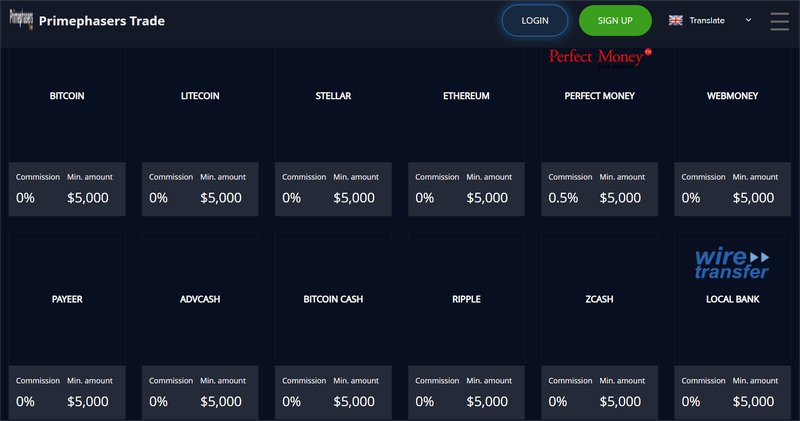Click the UK flag language icon
Screen dimensions: 800x421
676,20
